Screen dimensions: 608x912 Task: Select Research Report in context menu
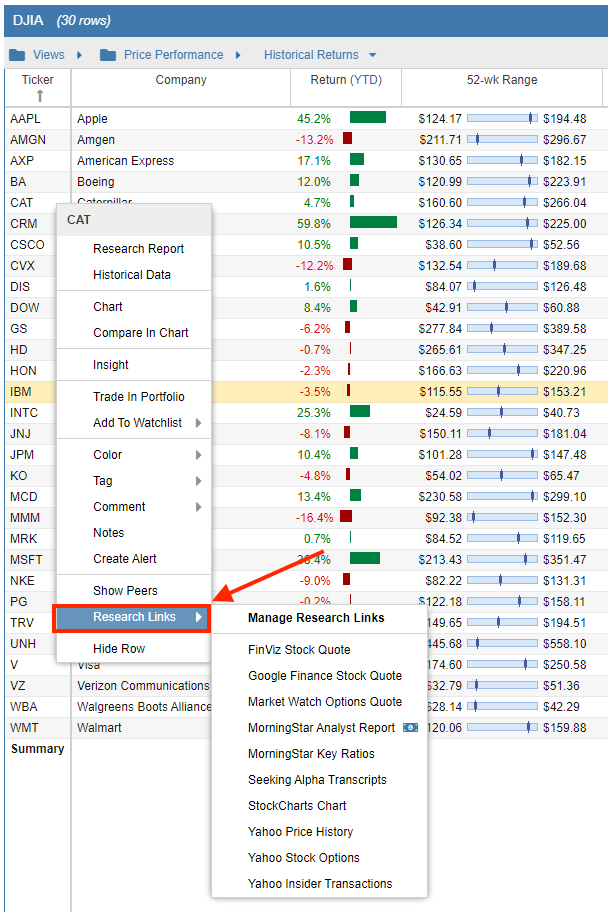tap(138, 249)
